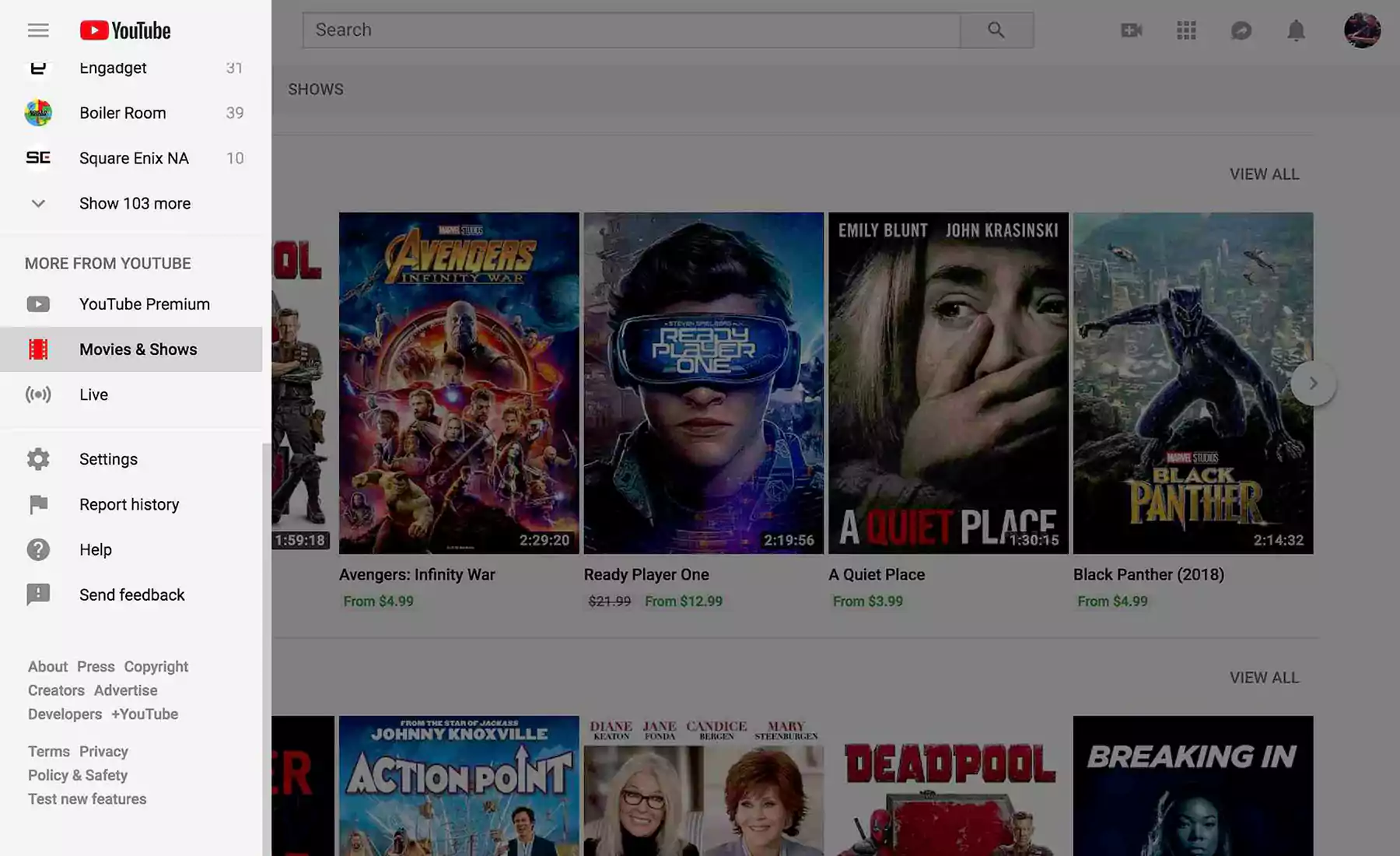Open the messages chat bubble icon
Image resolution: width=1400 pixels, height=856 pixels.
(x=1241, y=30)
